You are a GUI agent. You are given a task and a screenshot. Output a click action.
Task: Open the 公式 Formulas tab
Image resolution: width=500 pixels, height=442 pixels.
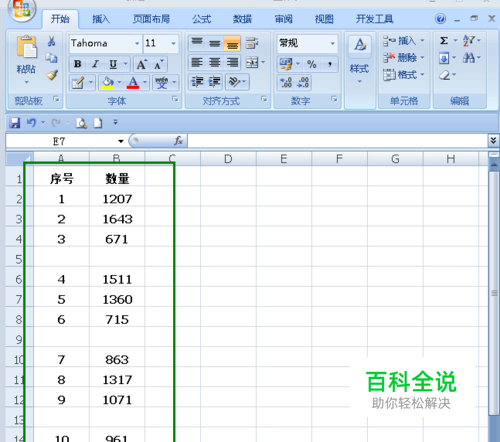(201, 19)
